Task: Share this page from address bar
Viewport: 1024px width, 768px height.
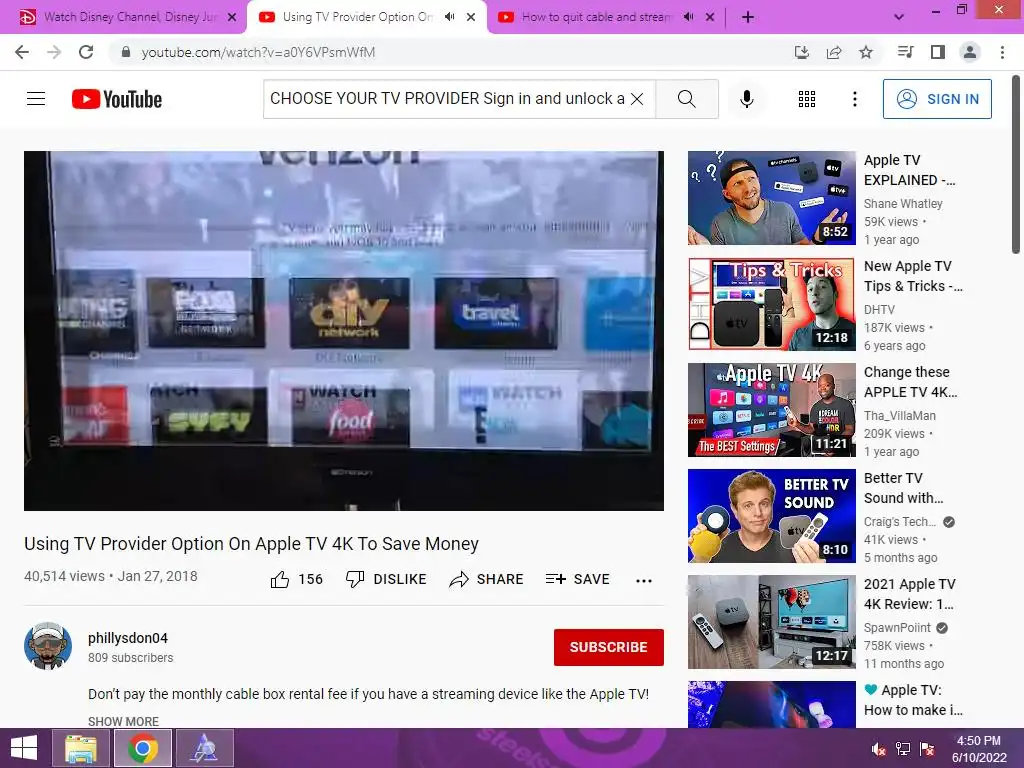Action: point(834,52)
